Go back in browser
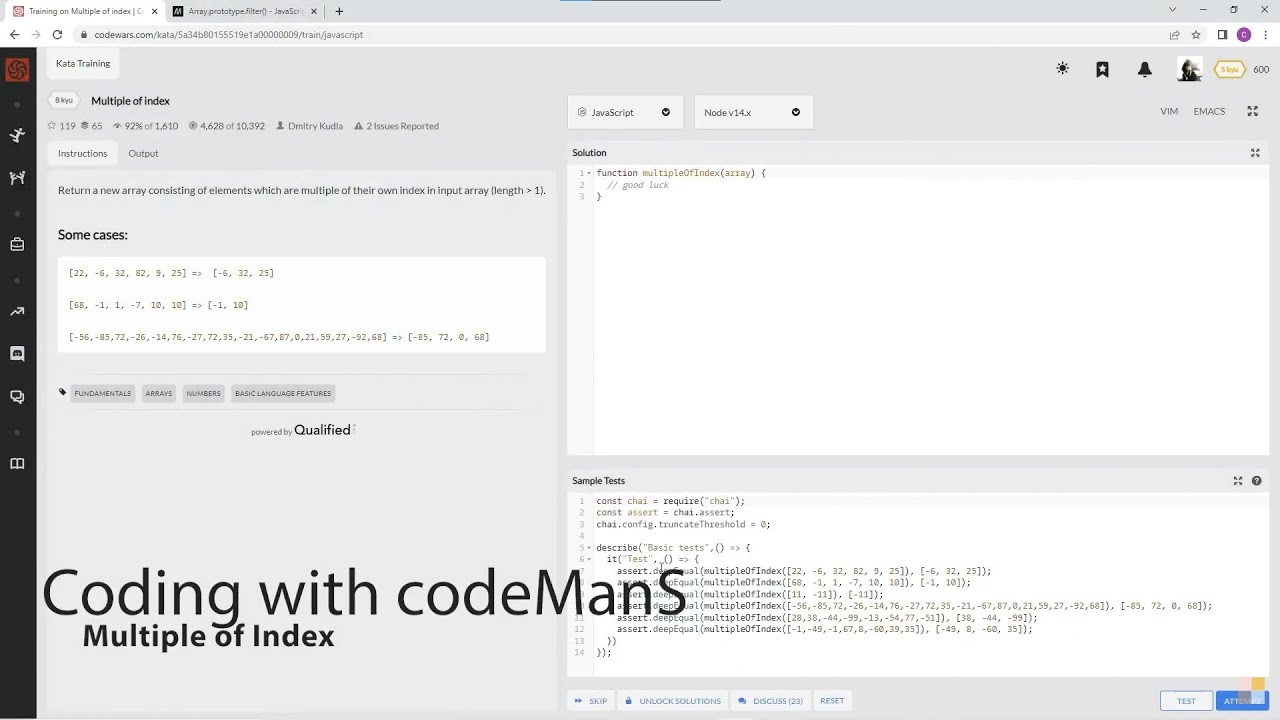Screen dimensions: 1280x720 point(14,34)
